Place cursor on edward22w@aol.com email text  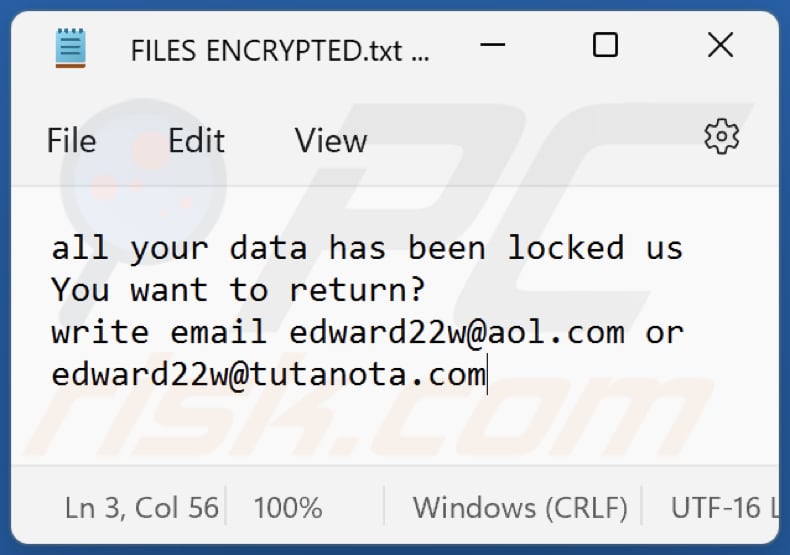click(x=457, y=332)
